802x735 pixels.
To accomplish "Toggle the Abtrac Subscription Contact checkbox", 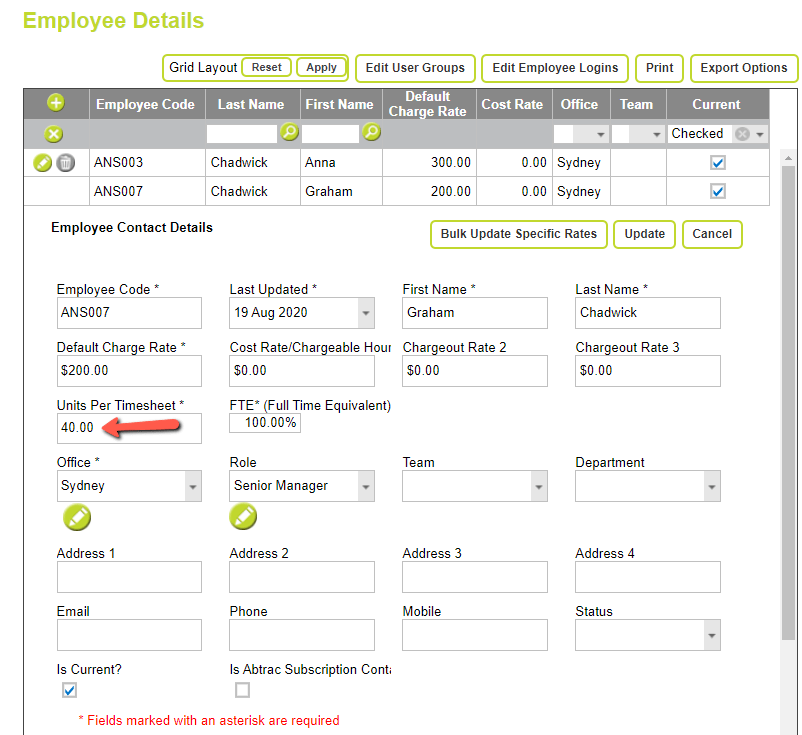I will coord(242,689).
